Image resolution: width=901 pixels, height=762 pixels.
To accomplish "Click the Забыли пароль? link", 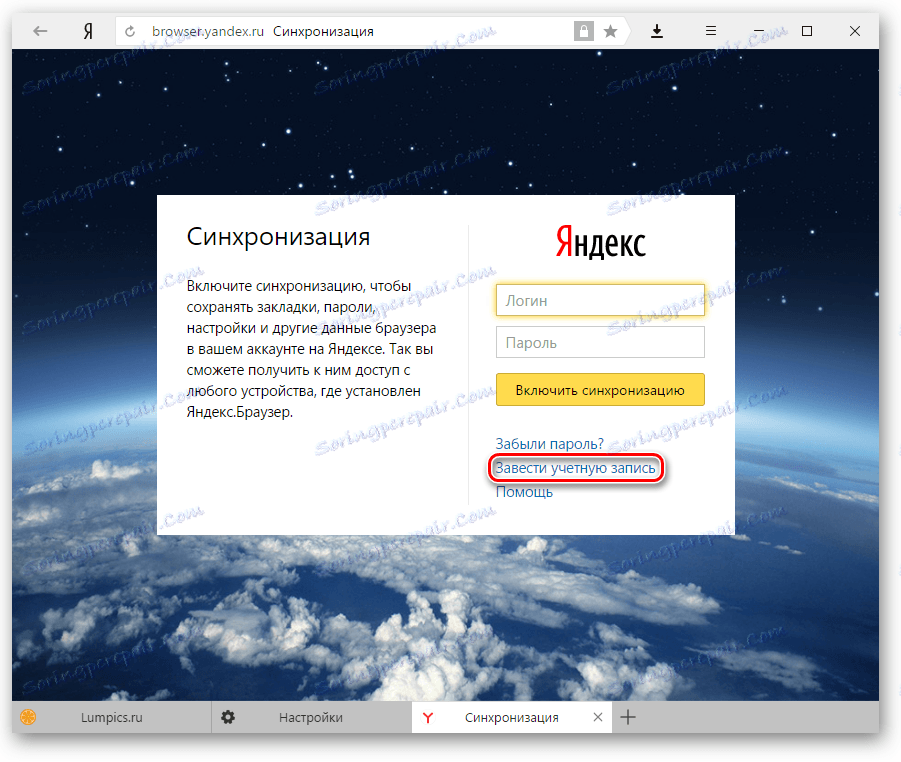I will click(x=549, y=442).
